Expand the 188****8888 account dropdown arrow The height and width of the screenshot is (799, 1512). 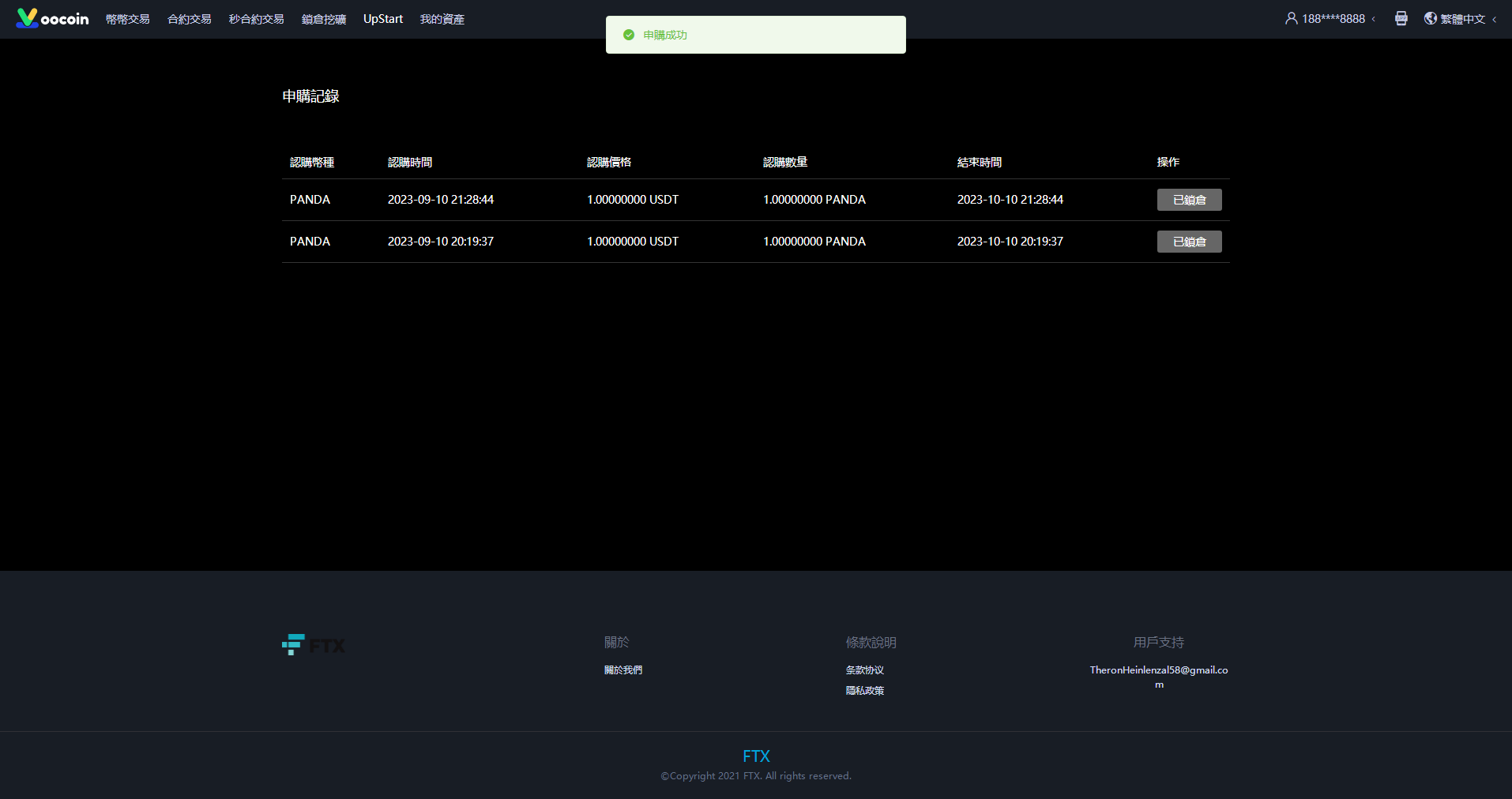[x=1374, y=19]
